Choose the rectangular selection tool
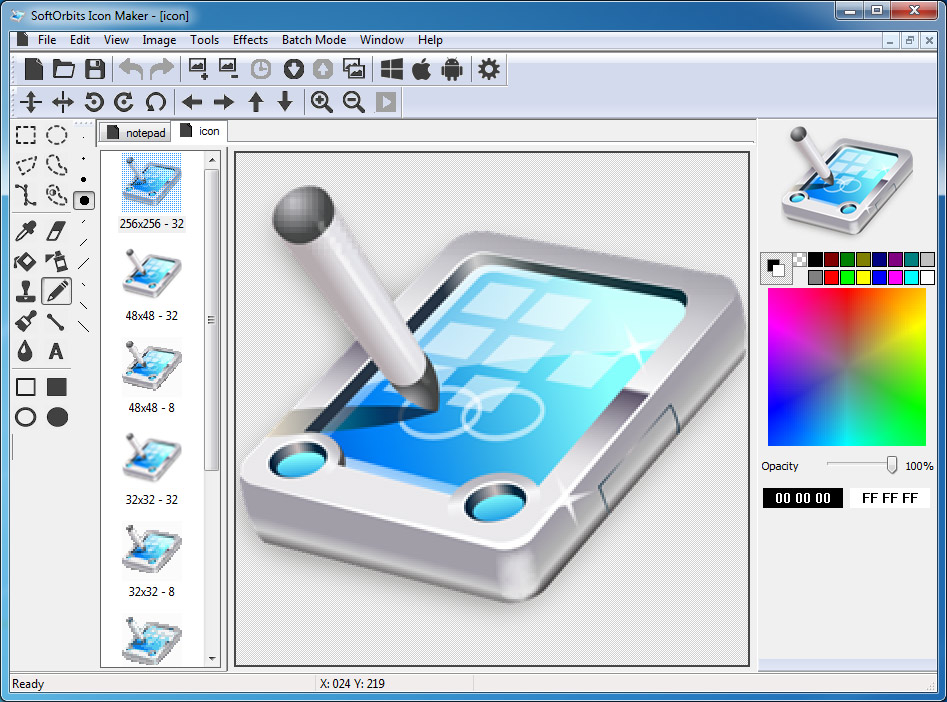Image resolution: width=947 pixels, height=702 pixels. [26, 135]
